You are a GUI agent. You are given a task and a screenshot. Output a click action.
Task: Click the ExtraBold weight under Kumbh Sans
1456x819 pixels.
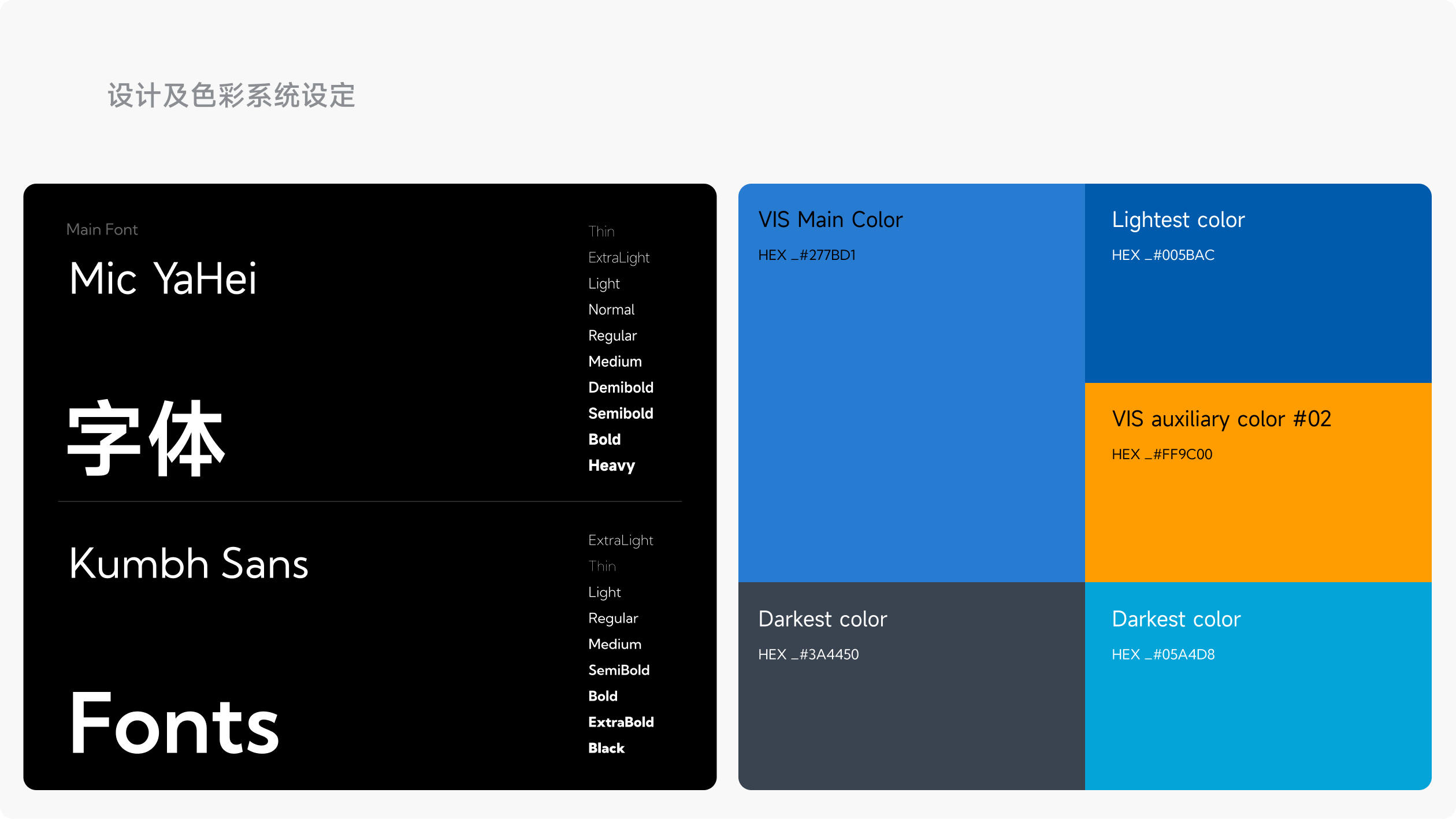point(621,722)
